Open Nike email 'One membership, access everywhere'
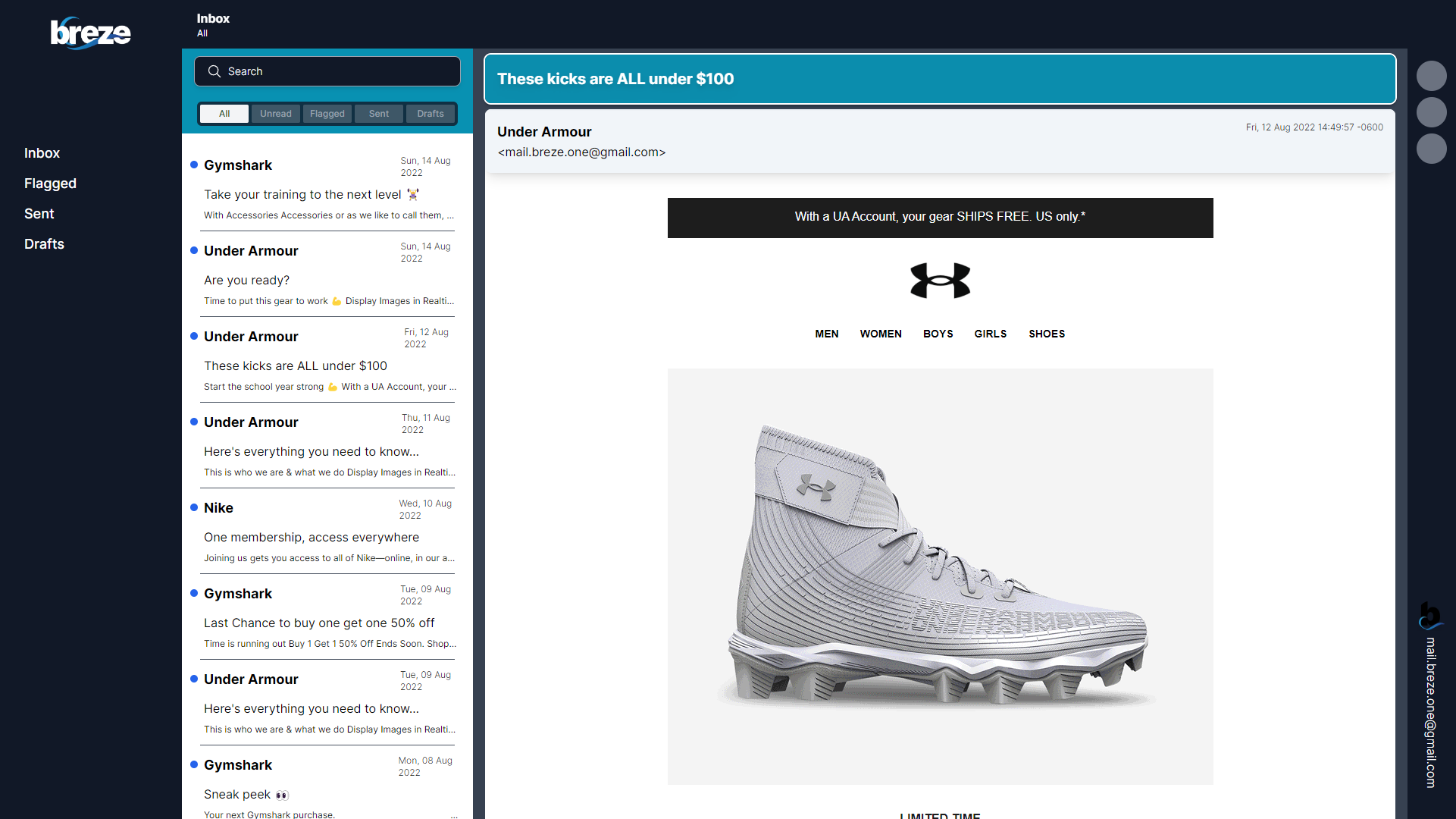 327,531
